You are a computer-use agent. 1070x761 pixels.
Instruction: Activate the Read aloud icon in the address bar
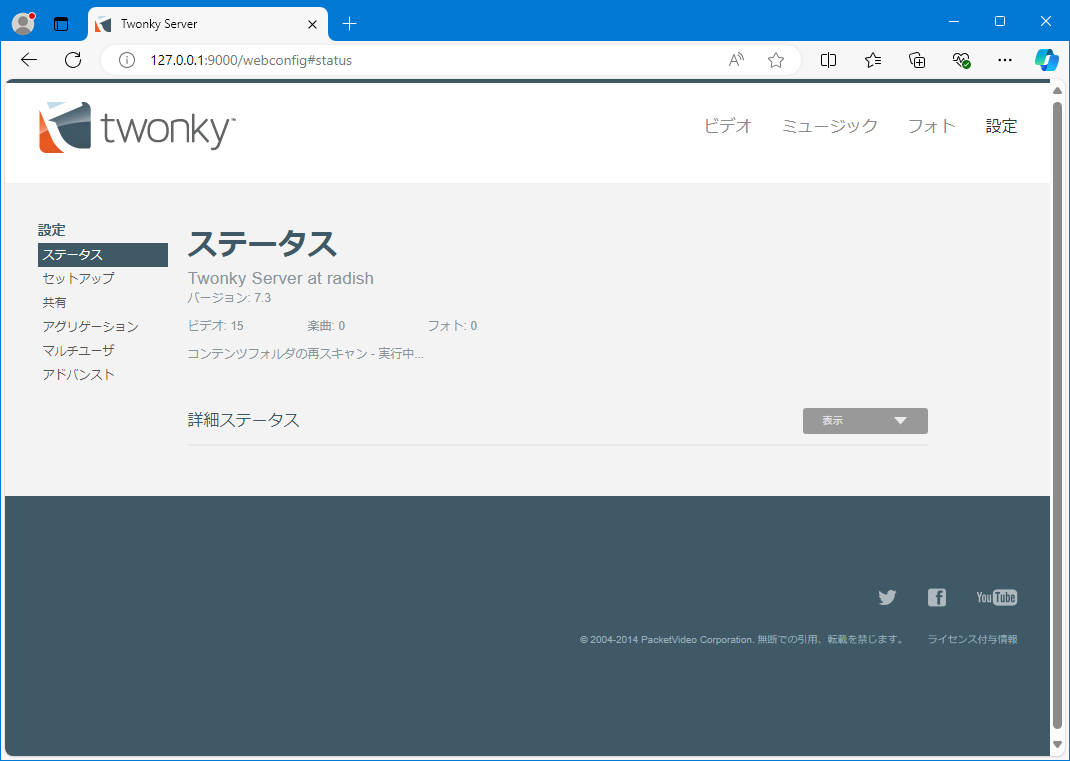(x=736, y=60)
